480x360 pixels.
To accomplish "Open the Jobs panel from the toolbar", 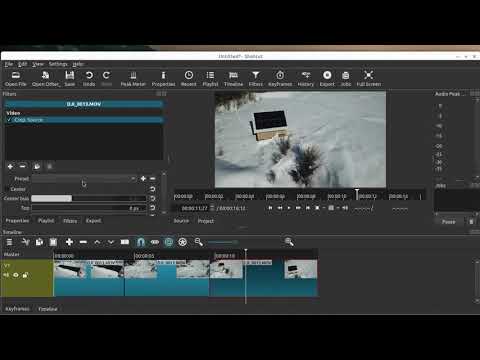I will click(x=346, y=79).
